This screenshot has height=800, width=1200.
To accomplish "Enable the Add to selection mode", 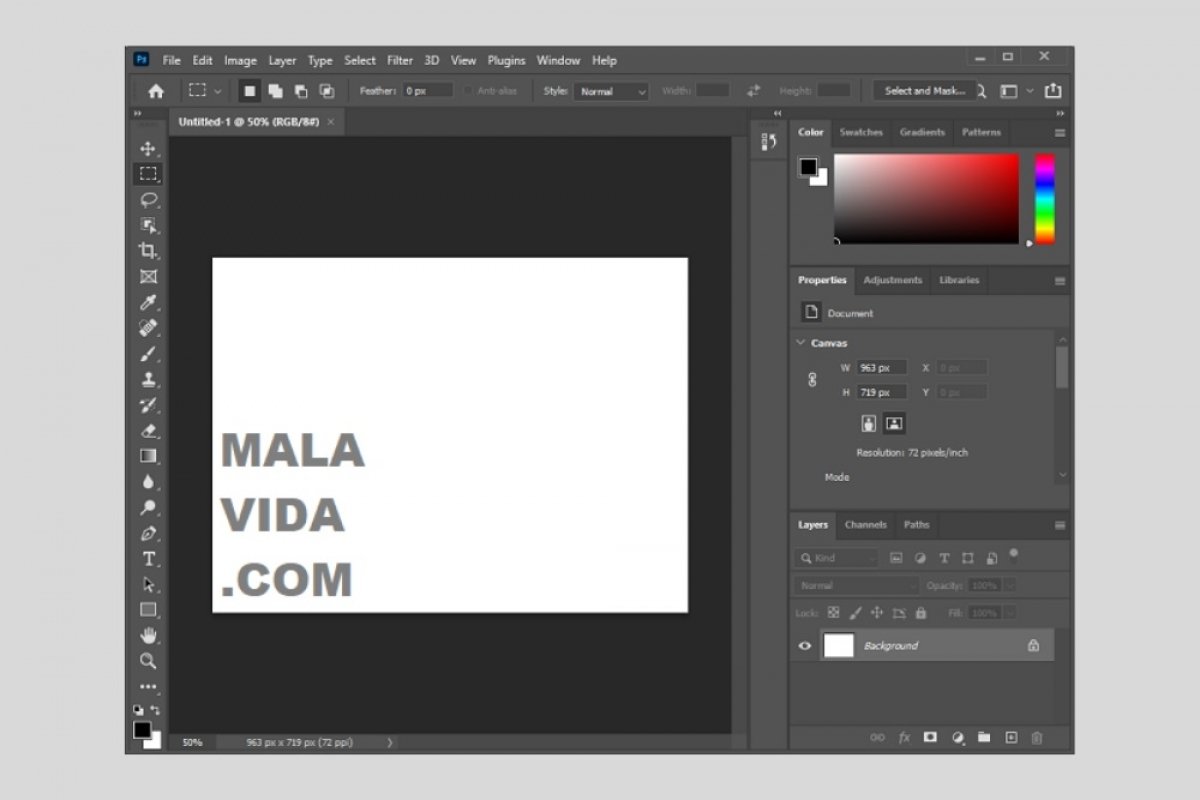I will pyautogui.click(x=275, y=91).
